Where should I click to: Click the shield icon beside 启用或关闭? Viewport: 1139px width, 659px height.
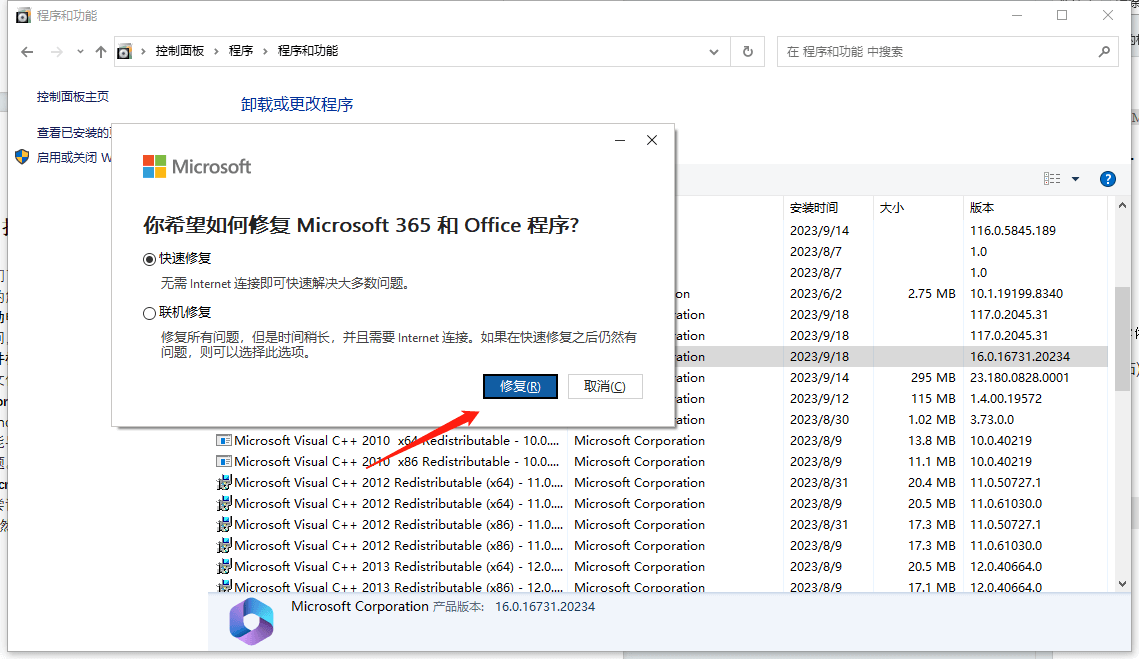point(22,157)
